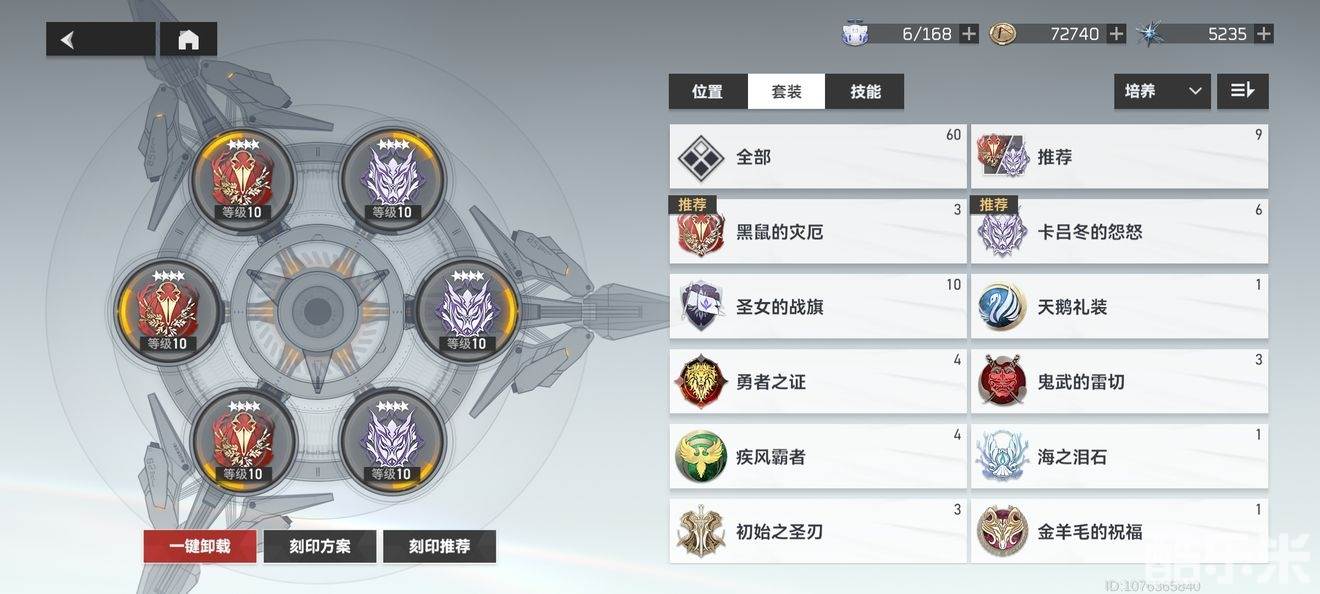Select the top-left red imprint slot

pos(243,179)
